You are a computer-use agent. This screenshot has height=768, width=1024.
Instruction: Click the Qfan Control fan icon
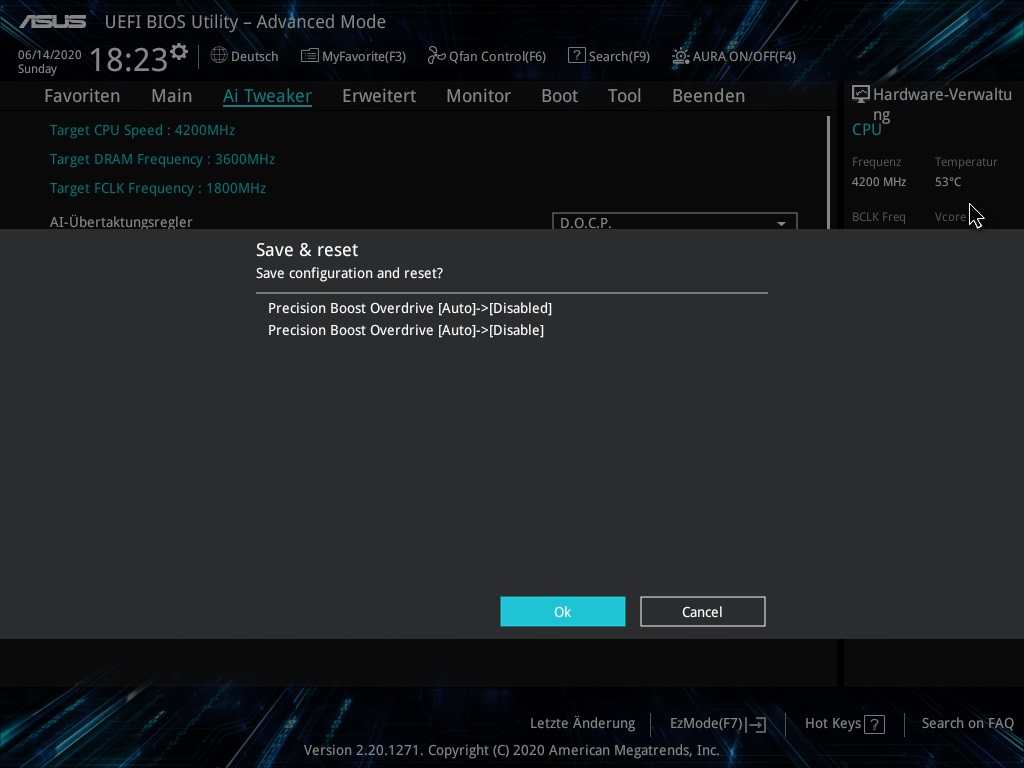pyautogui.click(x=436, y=56)
